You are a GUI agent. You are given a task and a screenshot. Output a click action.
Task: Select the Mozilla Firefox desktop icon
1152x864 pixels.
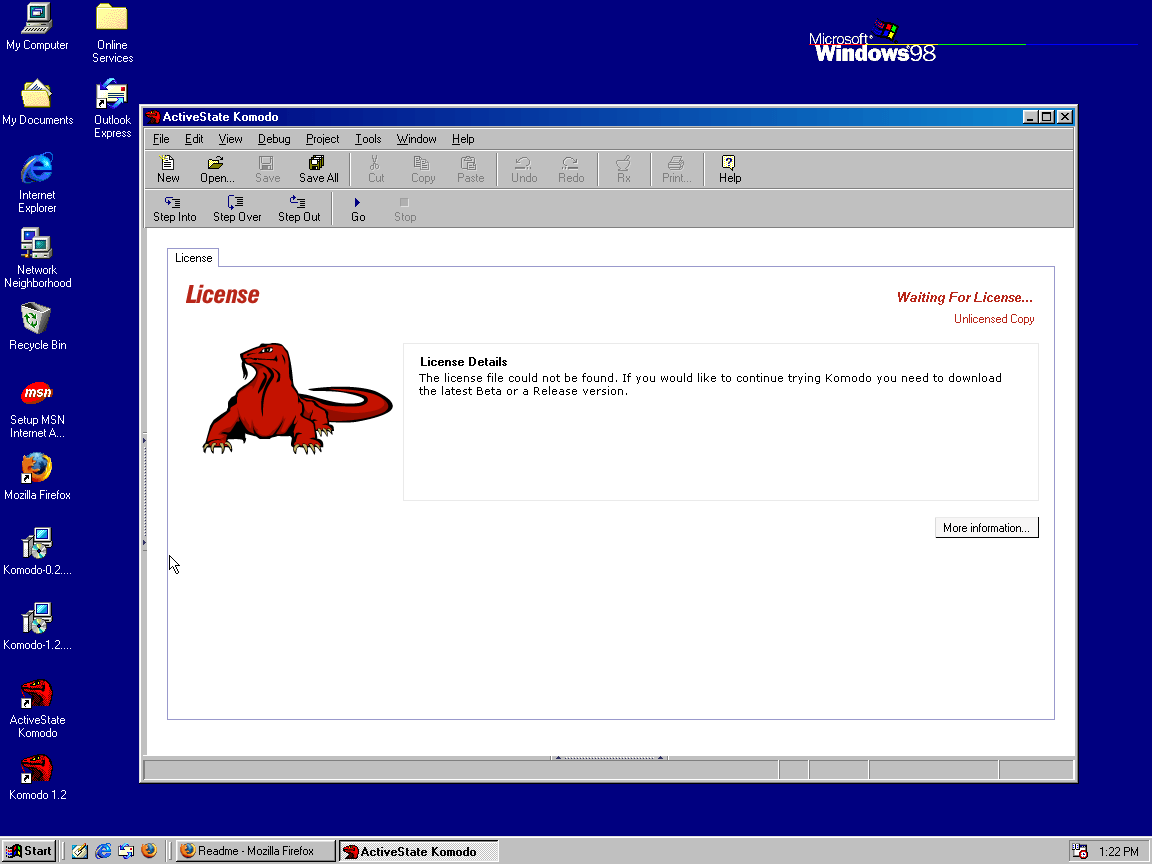(37, 478)
